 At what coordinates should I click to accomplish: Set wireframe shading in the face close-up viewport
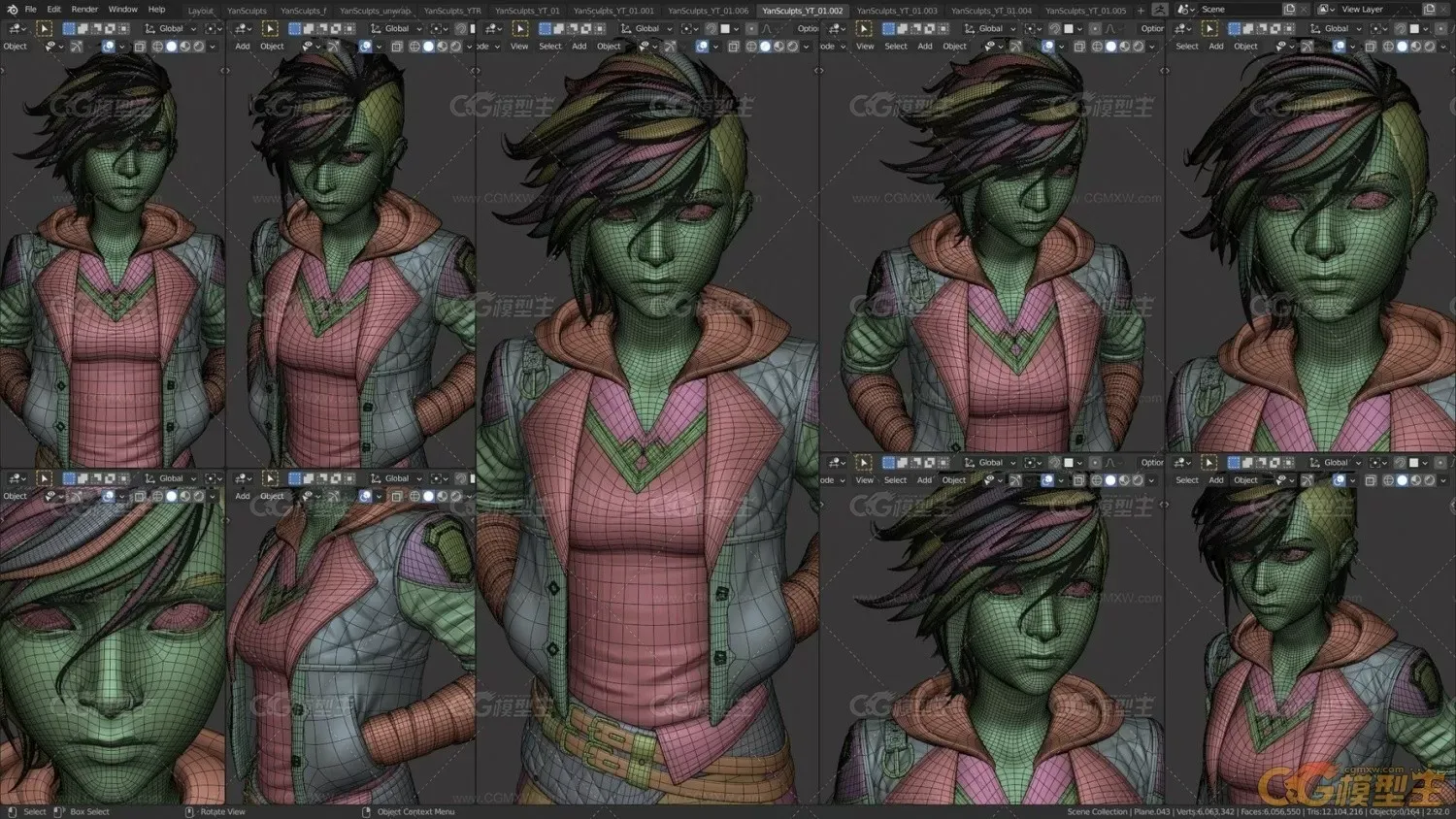tap(158, 496)
